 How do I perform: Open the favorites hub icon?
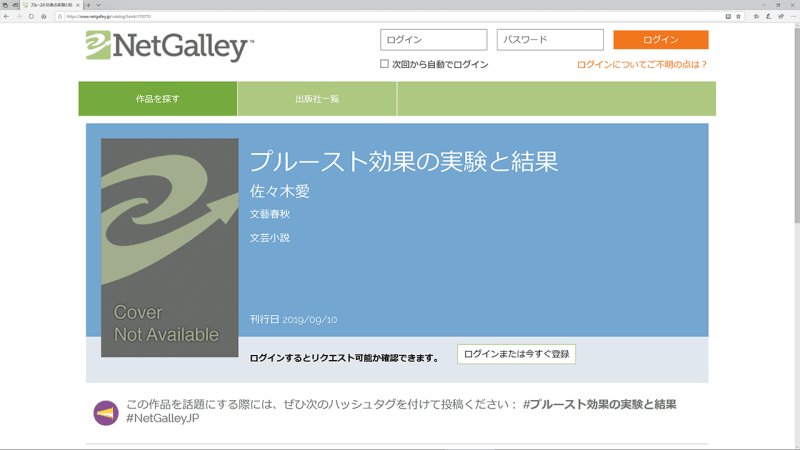pyautogui.click(x=756, y=16)
